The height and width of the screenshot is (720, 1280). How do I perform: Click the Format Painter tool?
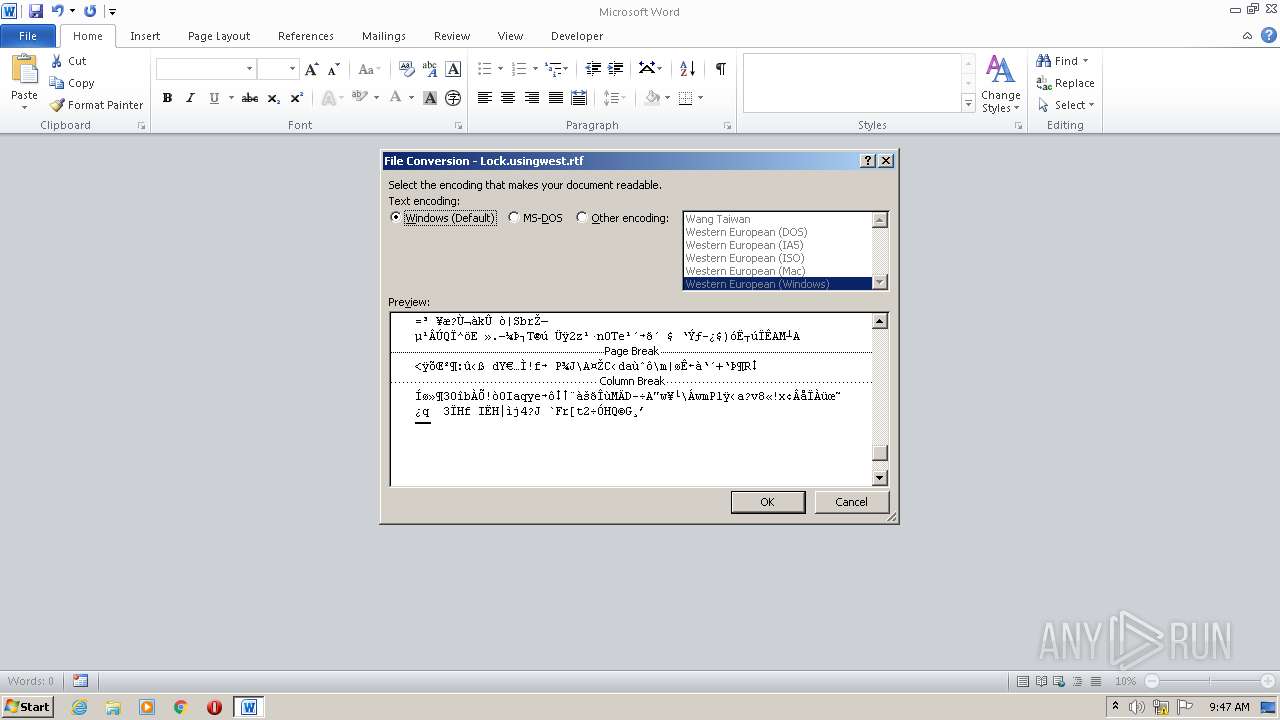pyautogui.click(x=97, y=105)
